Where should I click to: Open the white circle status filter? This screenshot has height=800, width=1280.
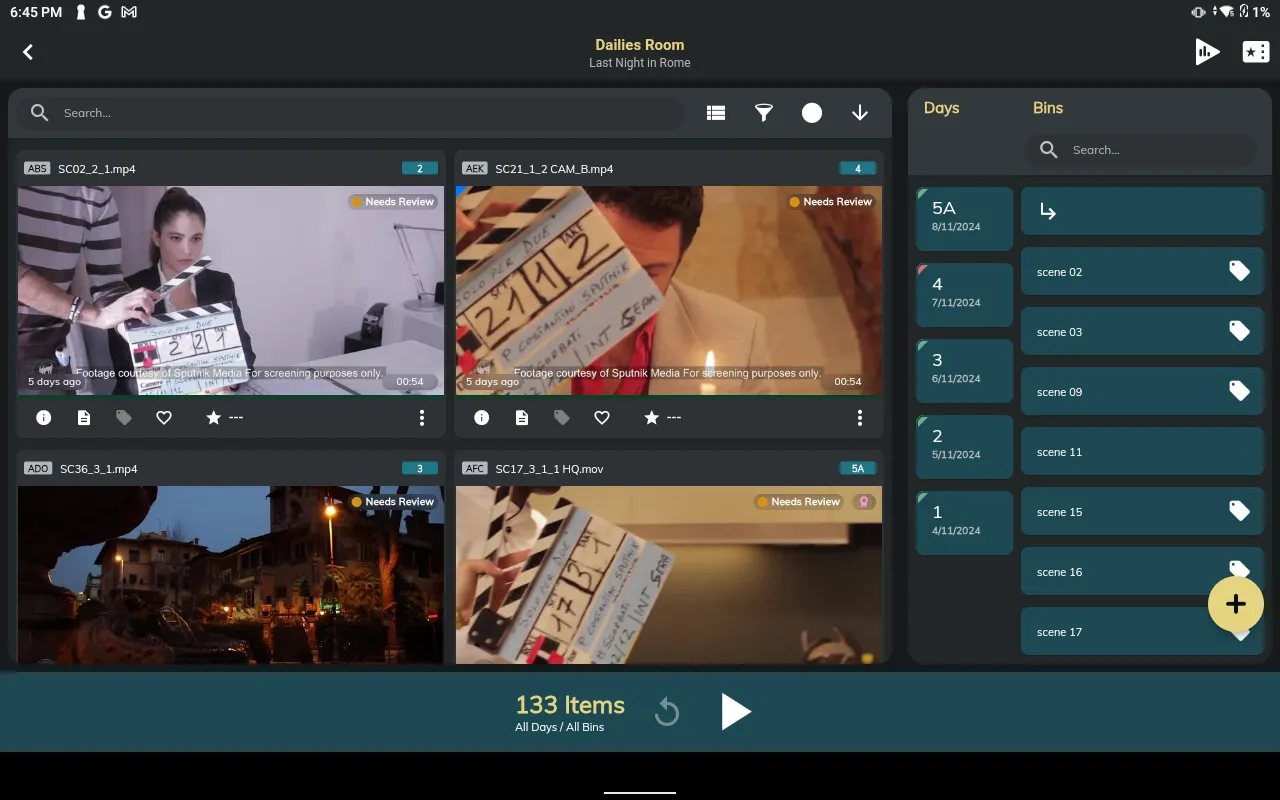pos(812,113)
